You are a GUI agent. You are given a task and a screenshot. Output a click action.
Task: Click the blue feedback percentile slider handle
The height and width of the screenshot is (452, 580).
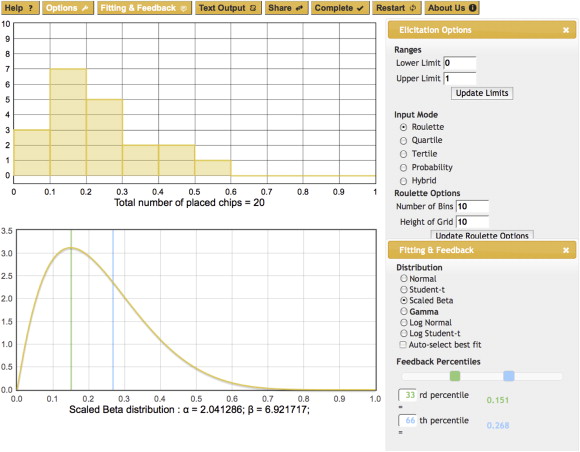tap(509, 376)
